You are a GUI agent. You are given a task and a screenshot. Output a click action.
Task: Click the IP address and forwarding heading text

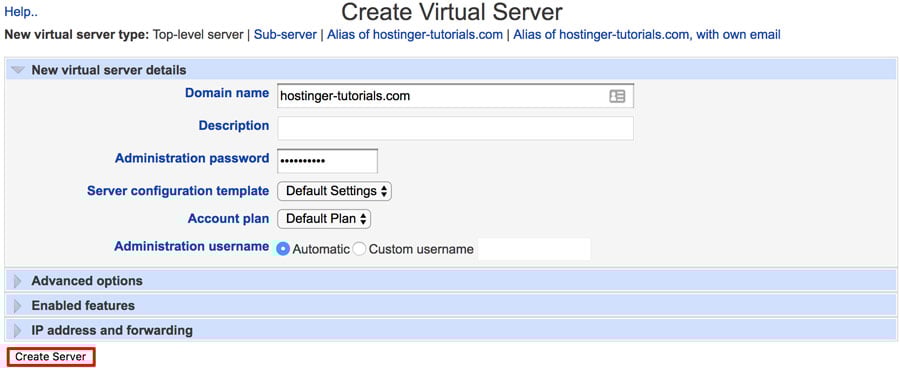(x=112, y=331)
